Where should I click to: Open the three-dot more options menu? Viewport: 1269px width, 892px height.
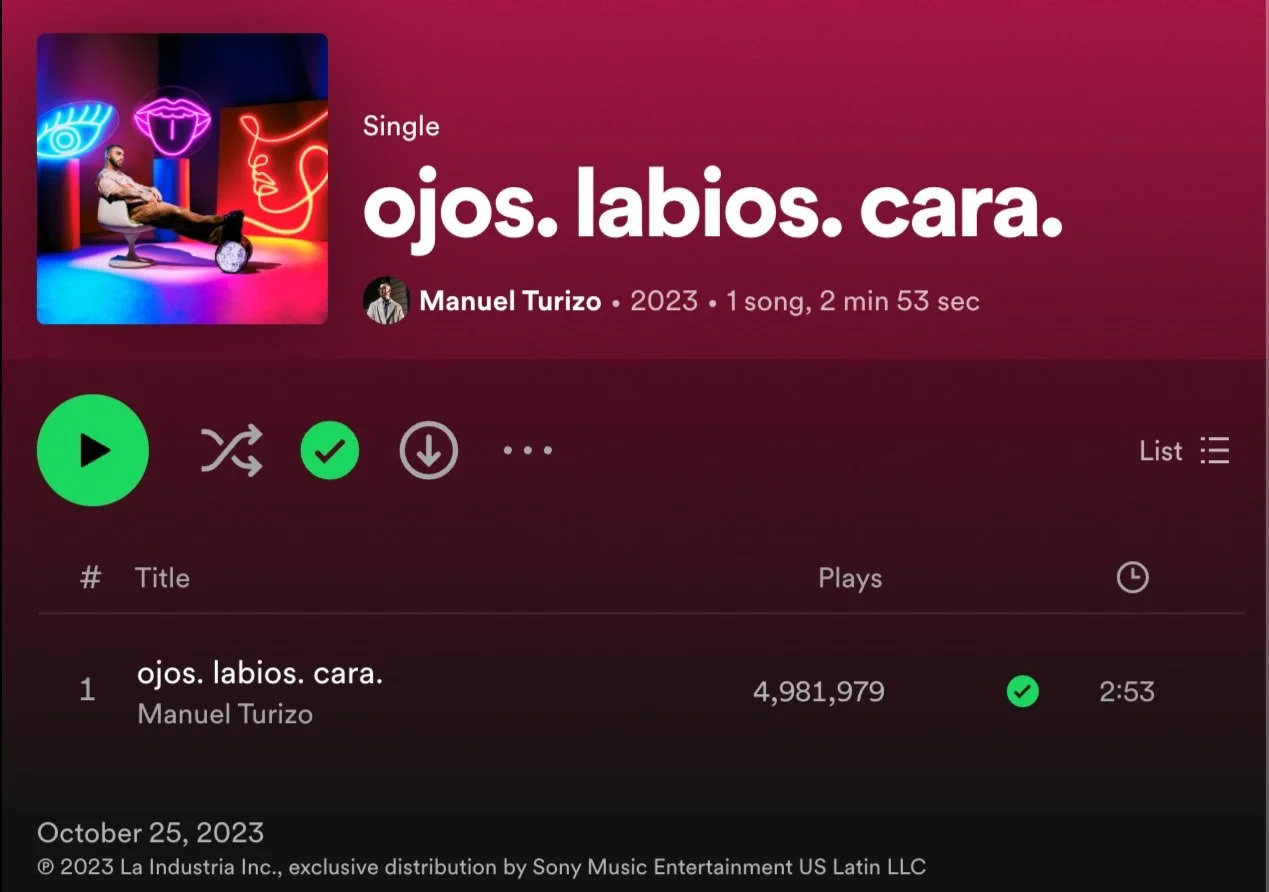527,450
